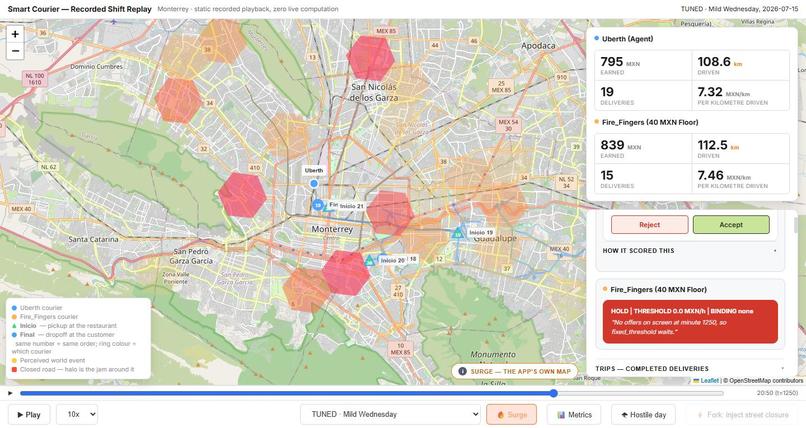
Task: Click Surge — The App's Own Map banner
Action: click(515, 371)
